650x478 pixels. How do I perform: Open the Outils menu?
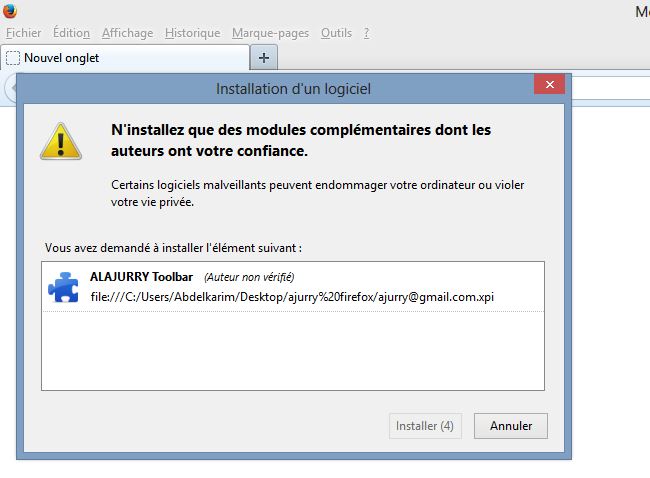click(336, 33)
